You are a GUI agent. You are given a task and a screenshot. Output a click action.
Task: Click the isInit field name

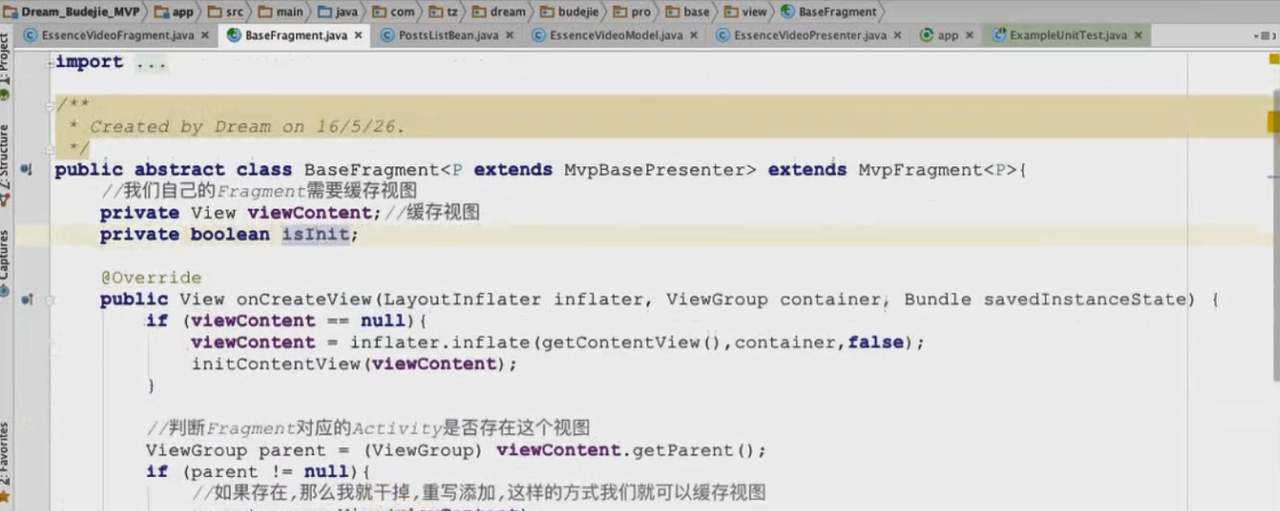coord(315,235)
